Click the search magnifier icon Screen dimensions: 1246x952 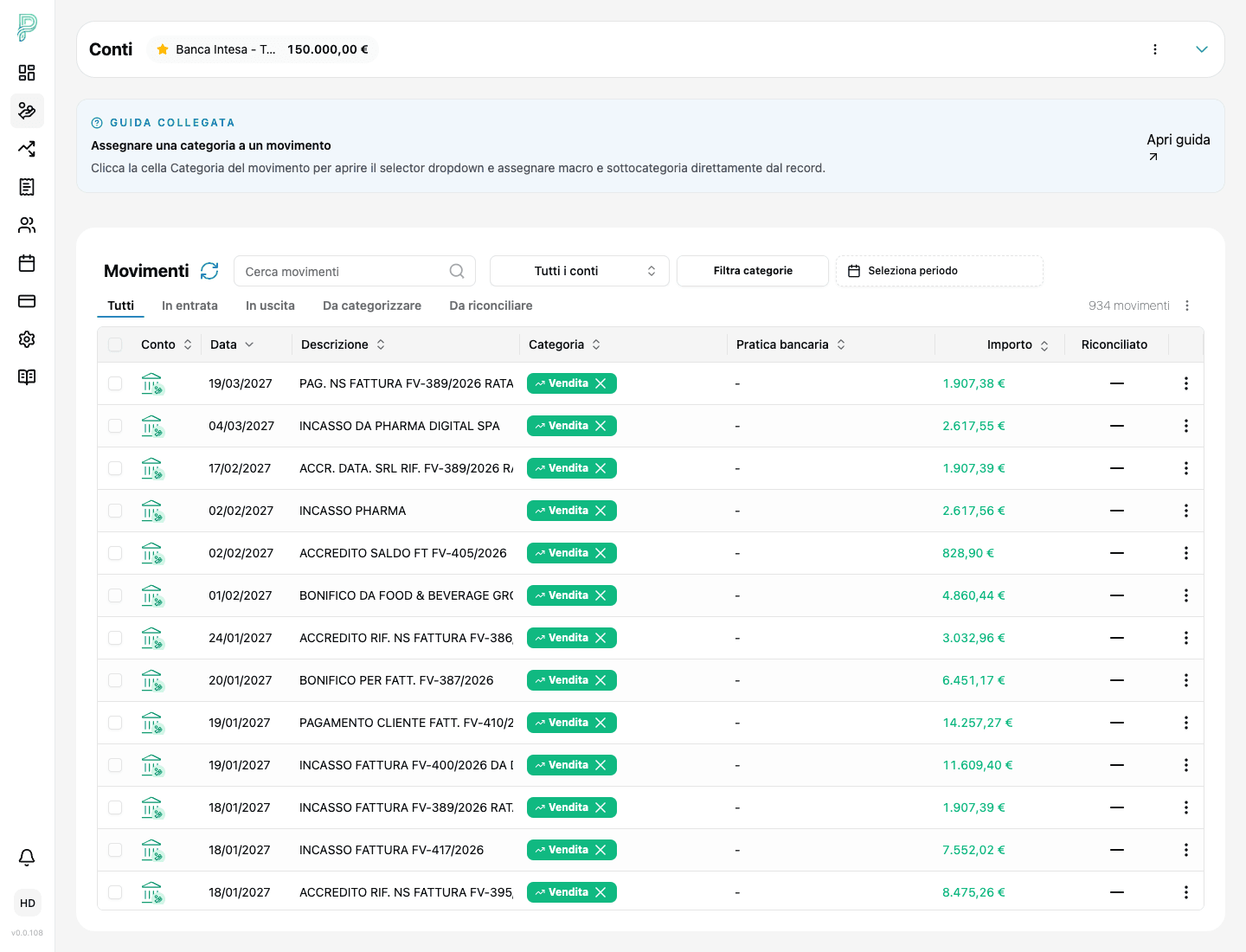457,271
